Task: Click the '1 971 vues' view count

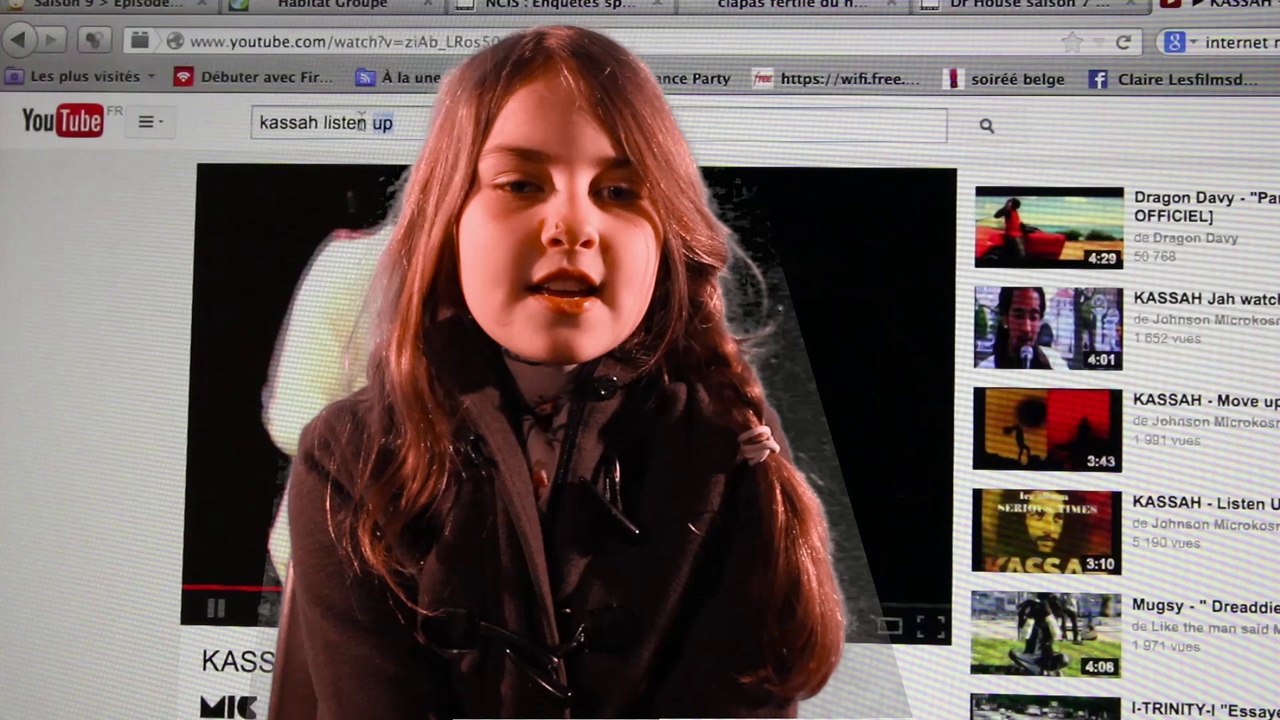Action: (1166, 646)
